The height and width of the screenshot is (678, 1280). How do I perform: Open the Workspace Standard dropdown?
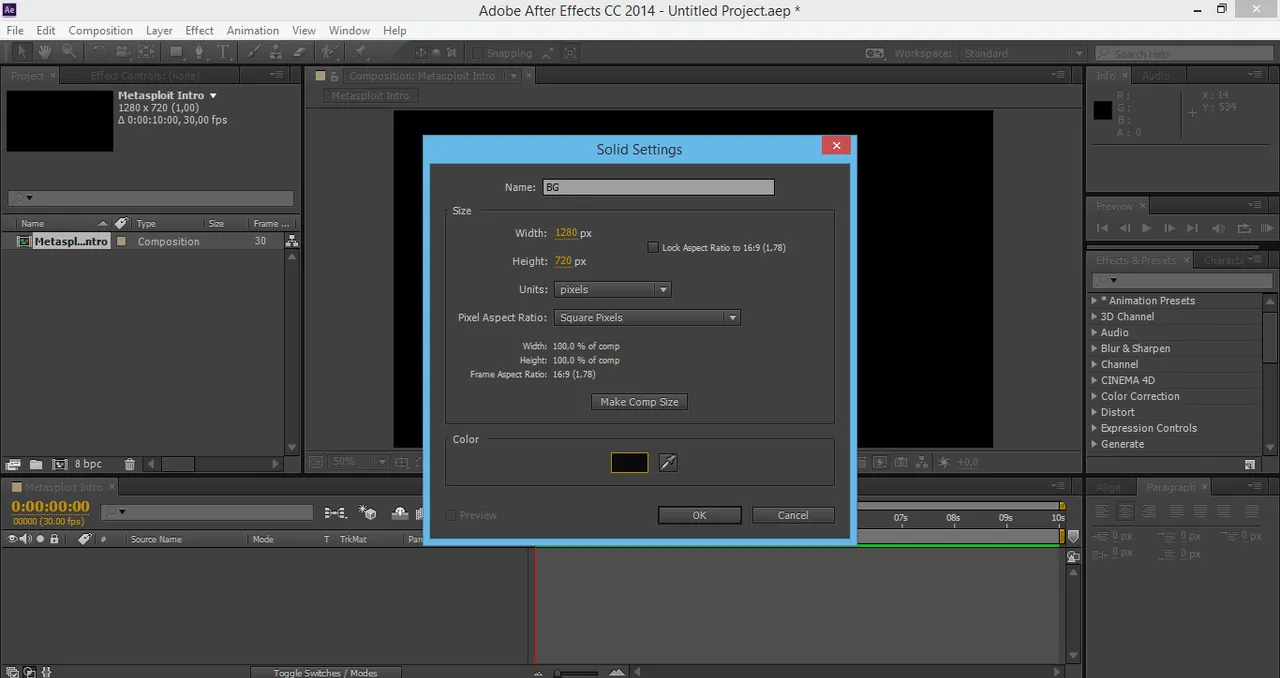pos(1023,53)
